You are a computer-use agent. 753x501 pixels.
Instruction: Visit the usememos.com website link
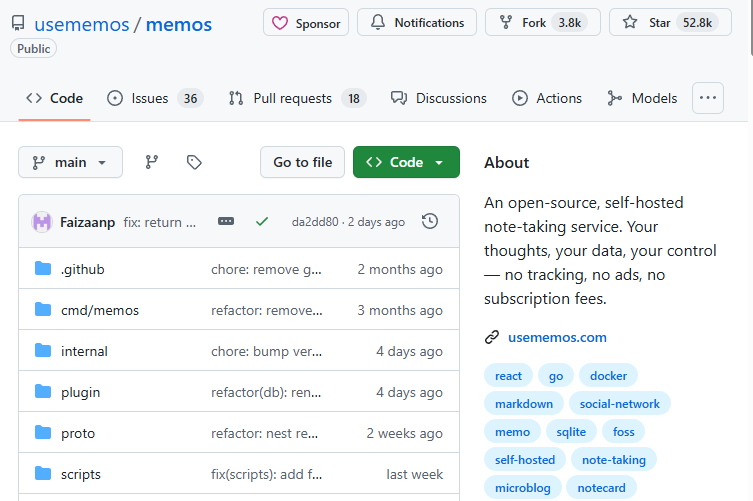coord(557,337)
